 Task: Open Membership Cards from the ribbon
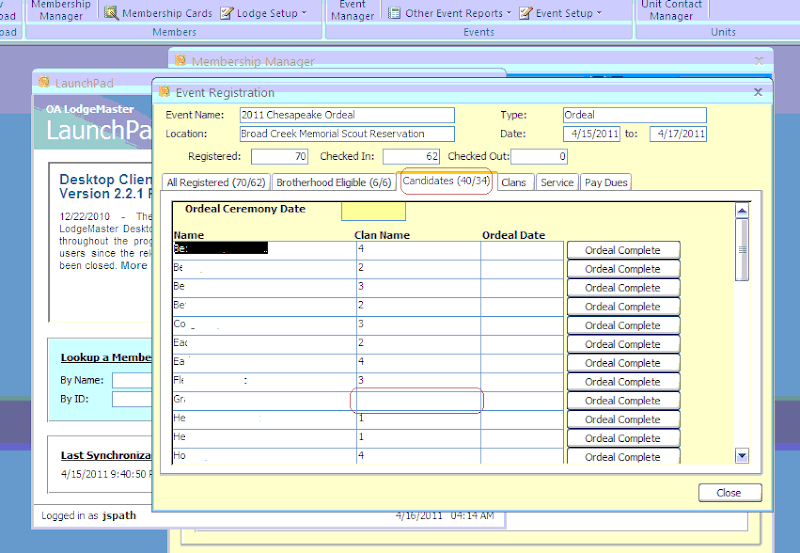[x=158, y=13]
